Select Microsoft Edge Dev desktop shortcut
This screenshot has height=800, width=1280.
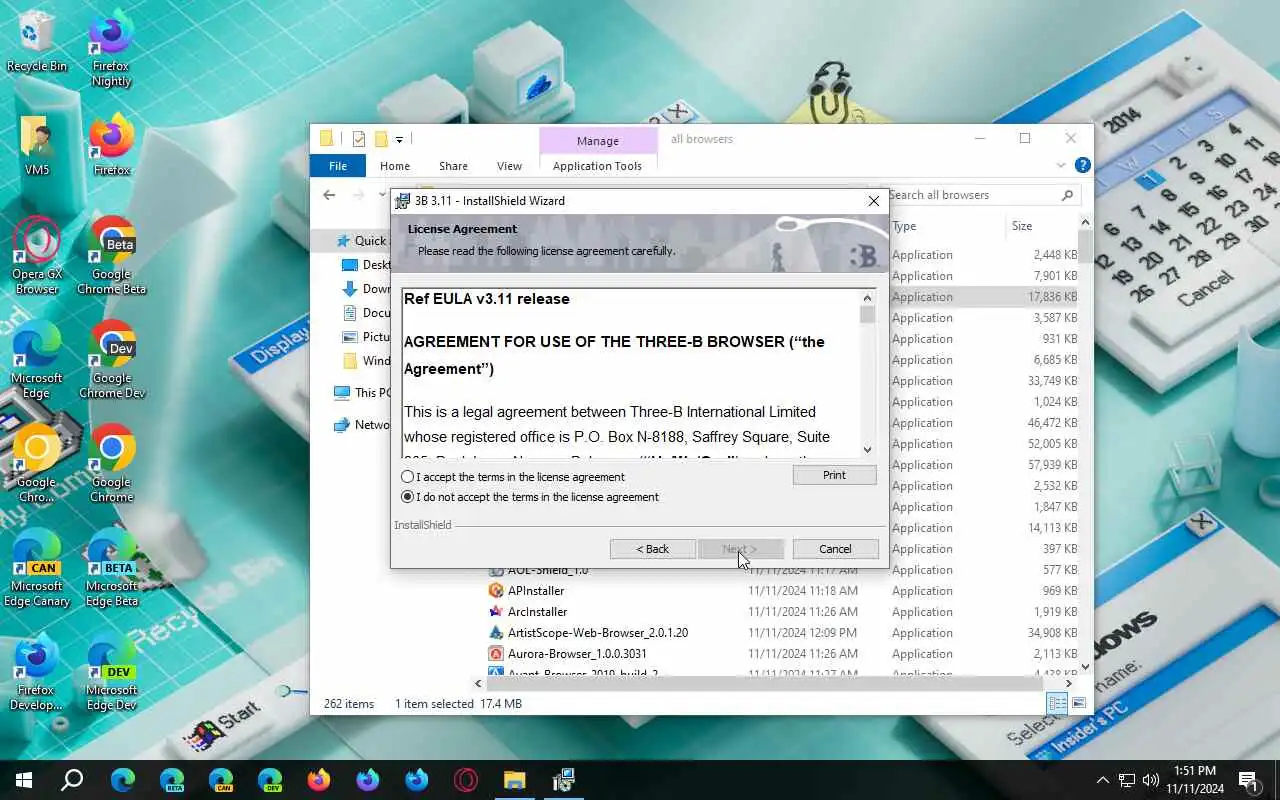tap(112, 672)
